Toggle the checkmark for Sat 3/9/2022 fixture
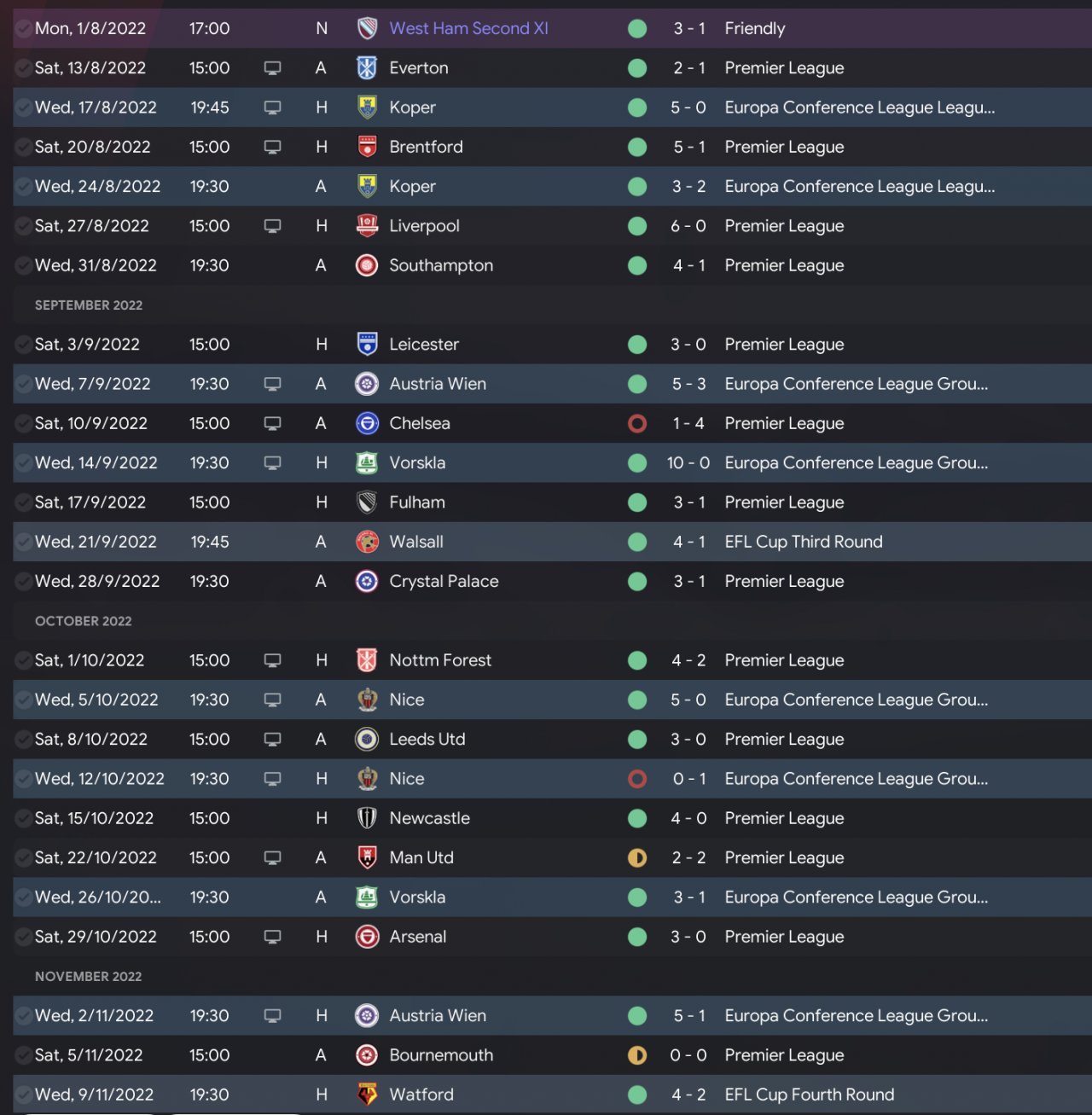The height and width of the screenshot is (1115, 1092). coord(23,345)
